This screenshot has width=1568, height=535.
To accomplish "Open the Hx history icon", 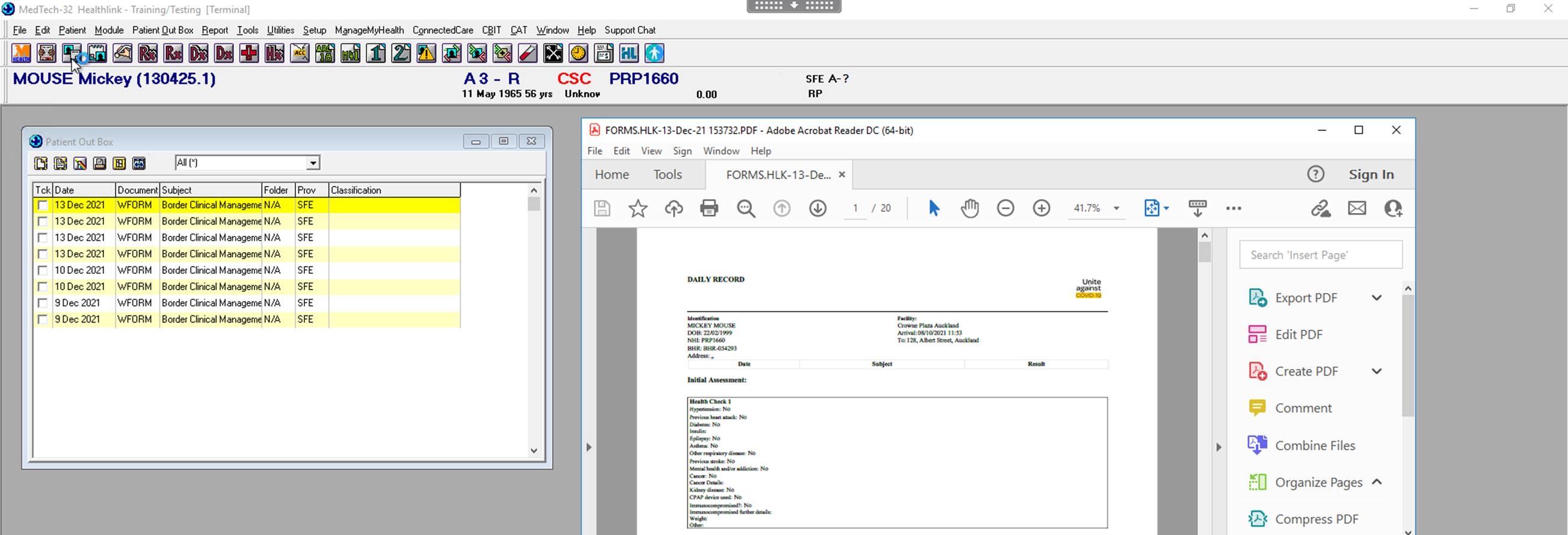I will [274, 54].
